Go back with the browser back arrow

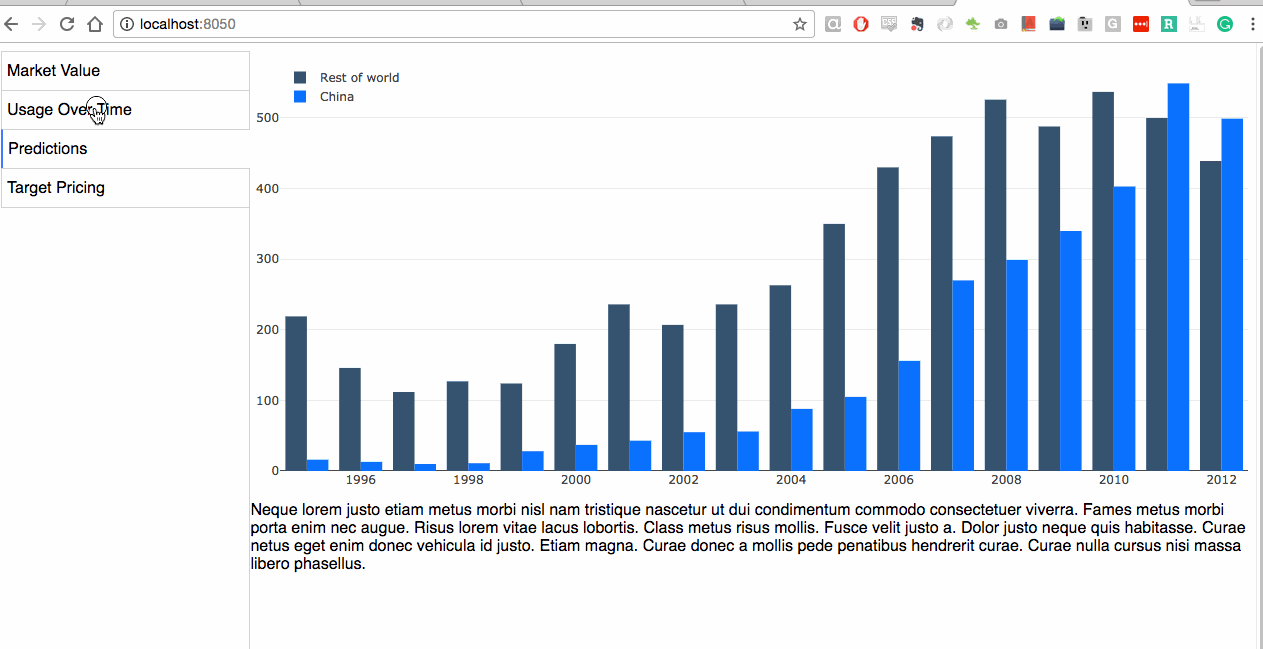click(x=12, y=24)
